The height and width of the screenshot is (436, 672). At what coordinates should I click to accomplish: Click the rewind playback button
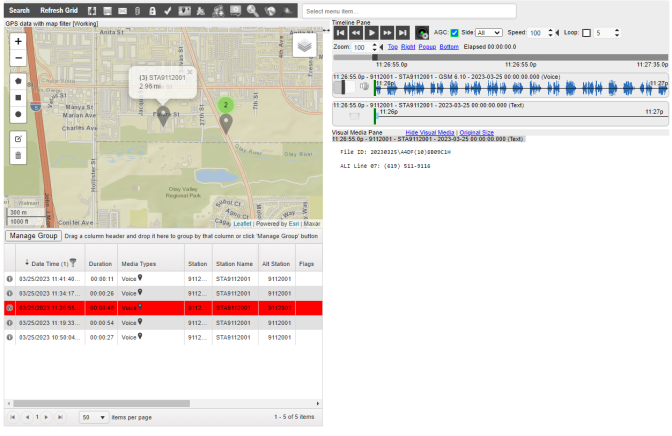pos(356,33)
